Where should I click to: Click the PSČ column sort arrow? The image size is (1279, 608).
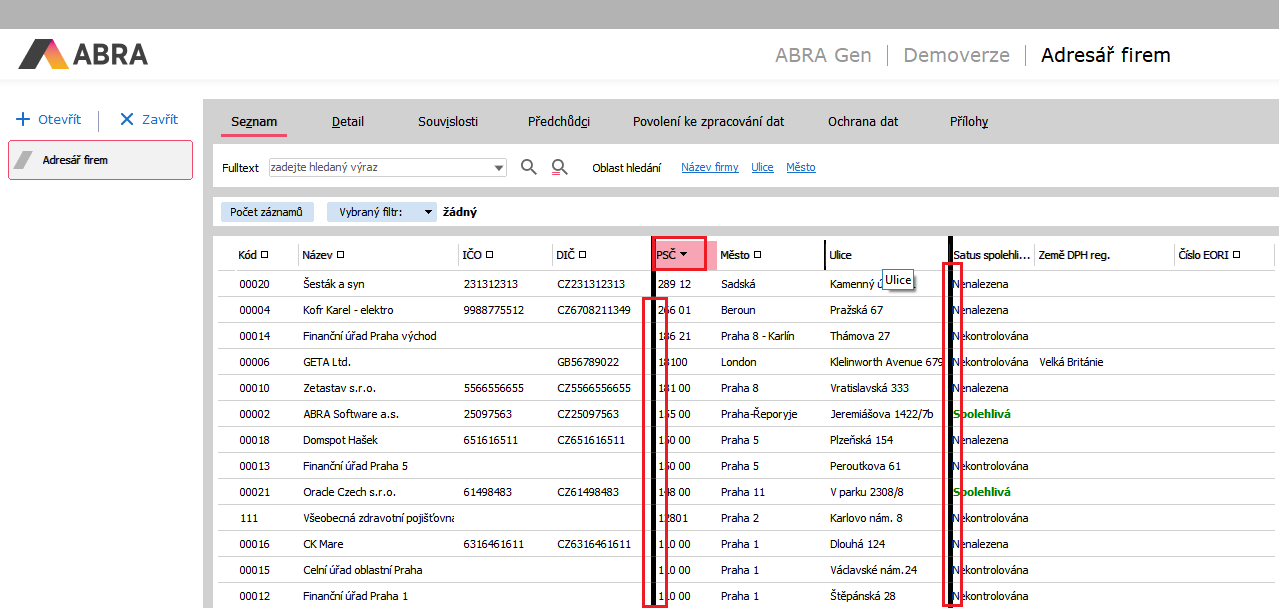pos(683,255)
